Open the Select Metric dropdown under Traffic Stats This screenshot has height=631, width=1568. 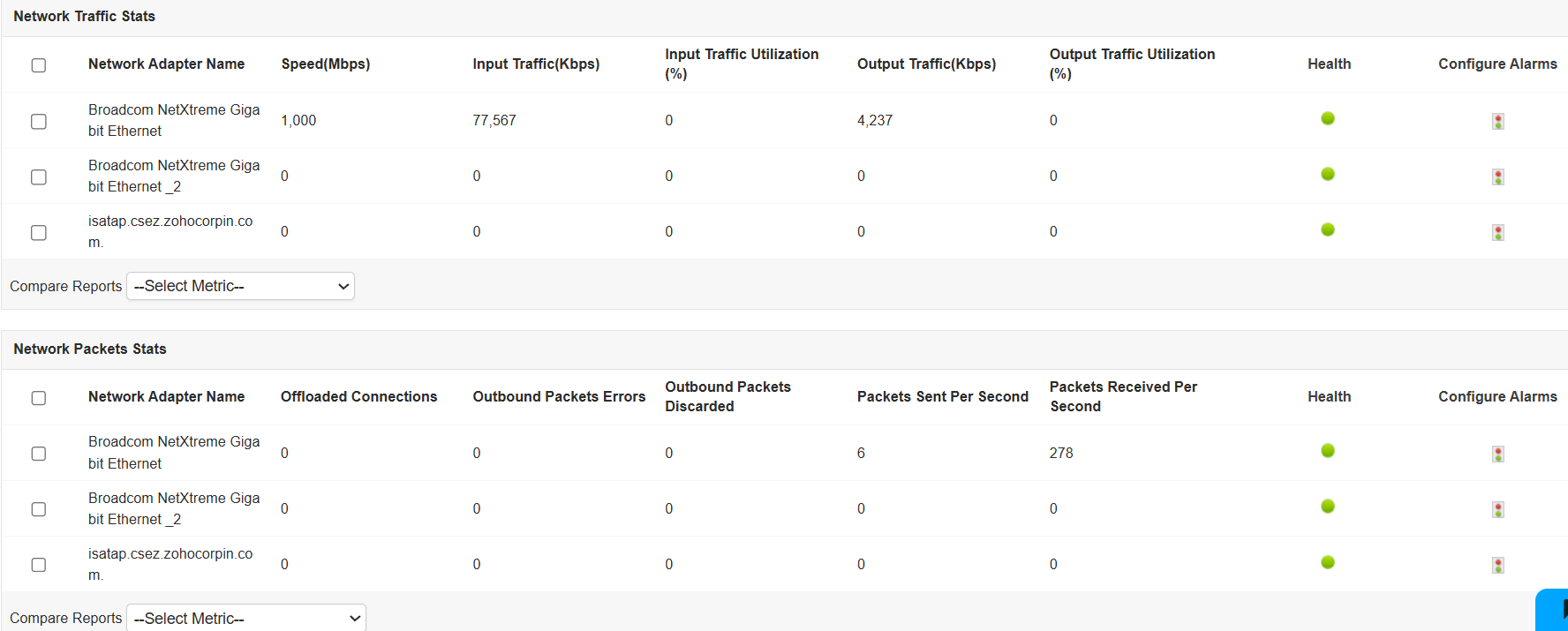click(239, 285)
